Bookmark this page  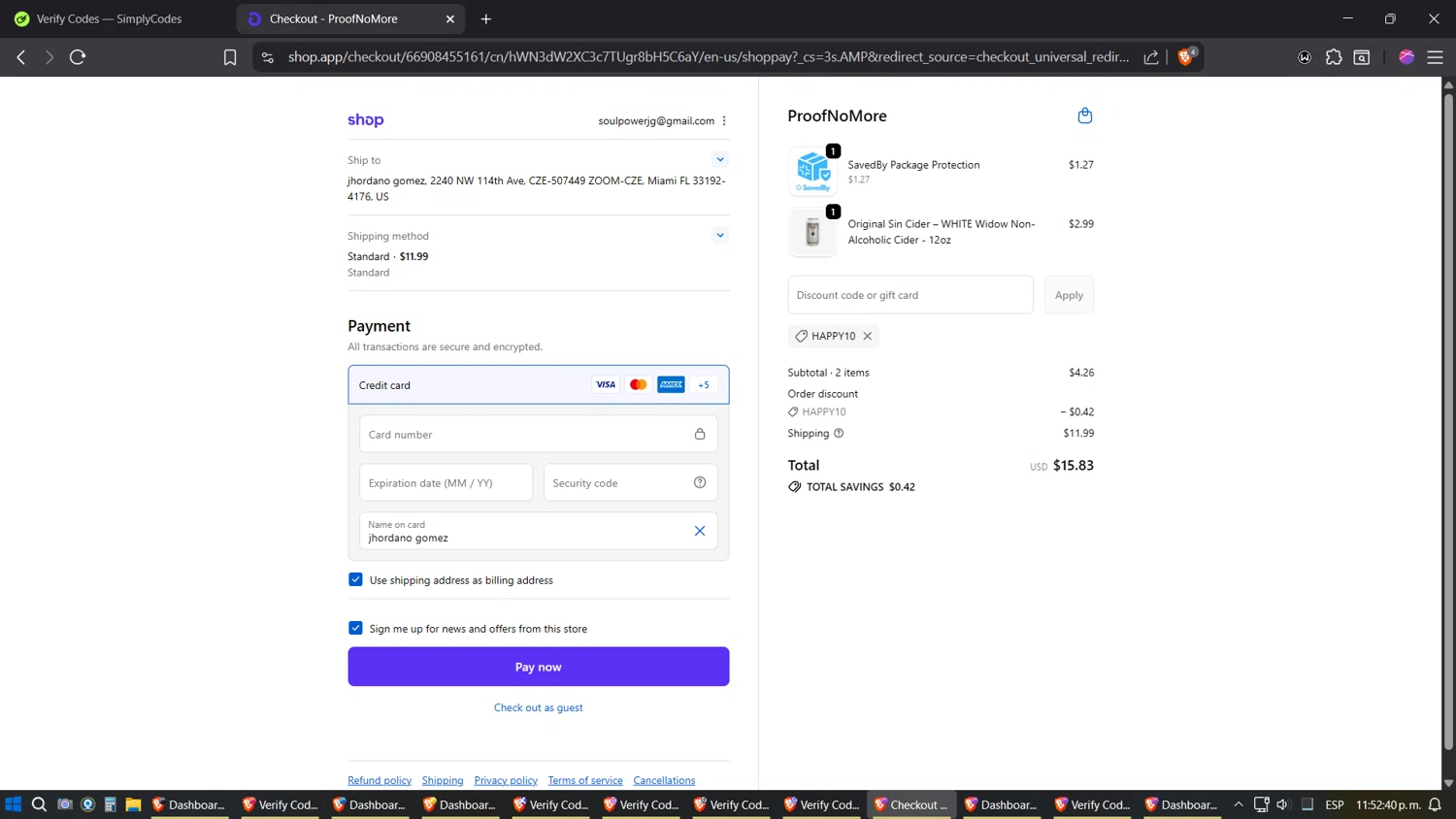(x=230, y=57)
